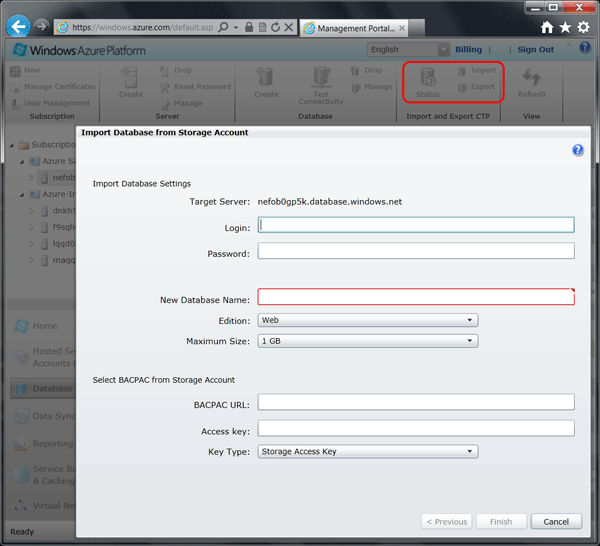Open the Key Type dropdown
The height and width of the screenshot is (546, 600).
(x=368, y=451)
